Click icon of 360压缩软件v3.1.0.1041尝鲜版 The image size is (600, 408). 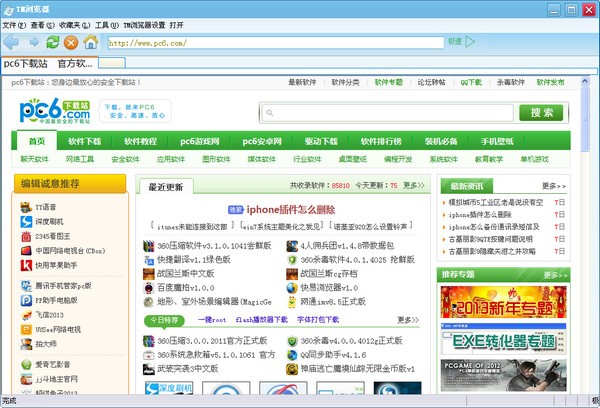coord(148,246)
